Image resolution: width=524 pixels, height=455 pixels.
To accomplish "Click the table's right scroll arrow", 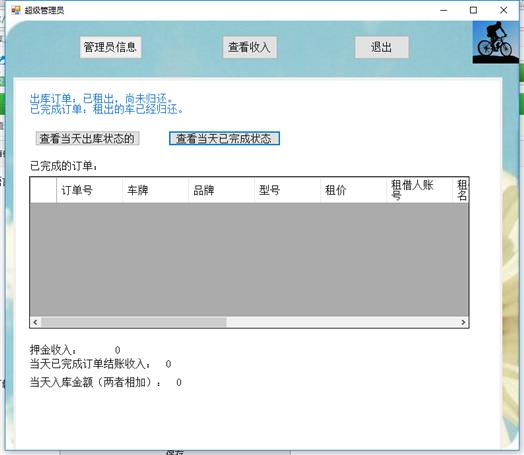I will 463,322.
